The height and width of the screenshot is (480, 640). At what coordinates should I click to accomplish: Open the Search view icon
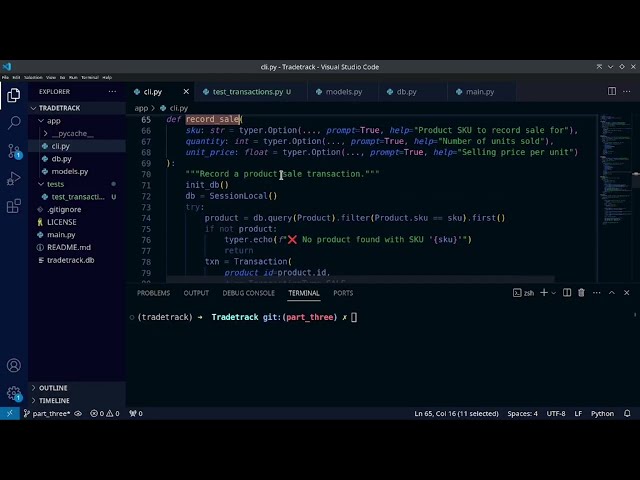(14, 122)
